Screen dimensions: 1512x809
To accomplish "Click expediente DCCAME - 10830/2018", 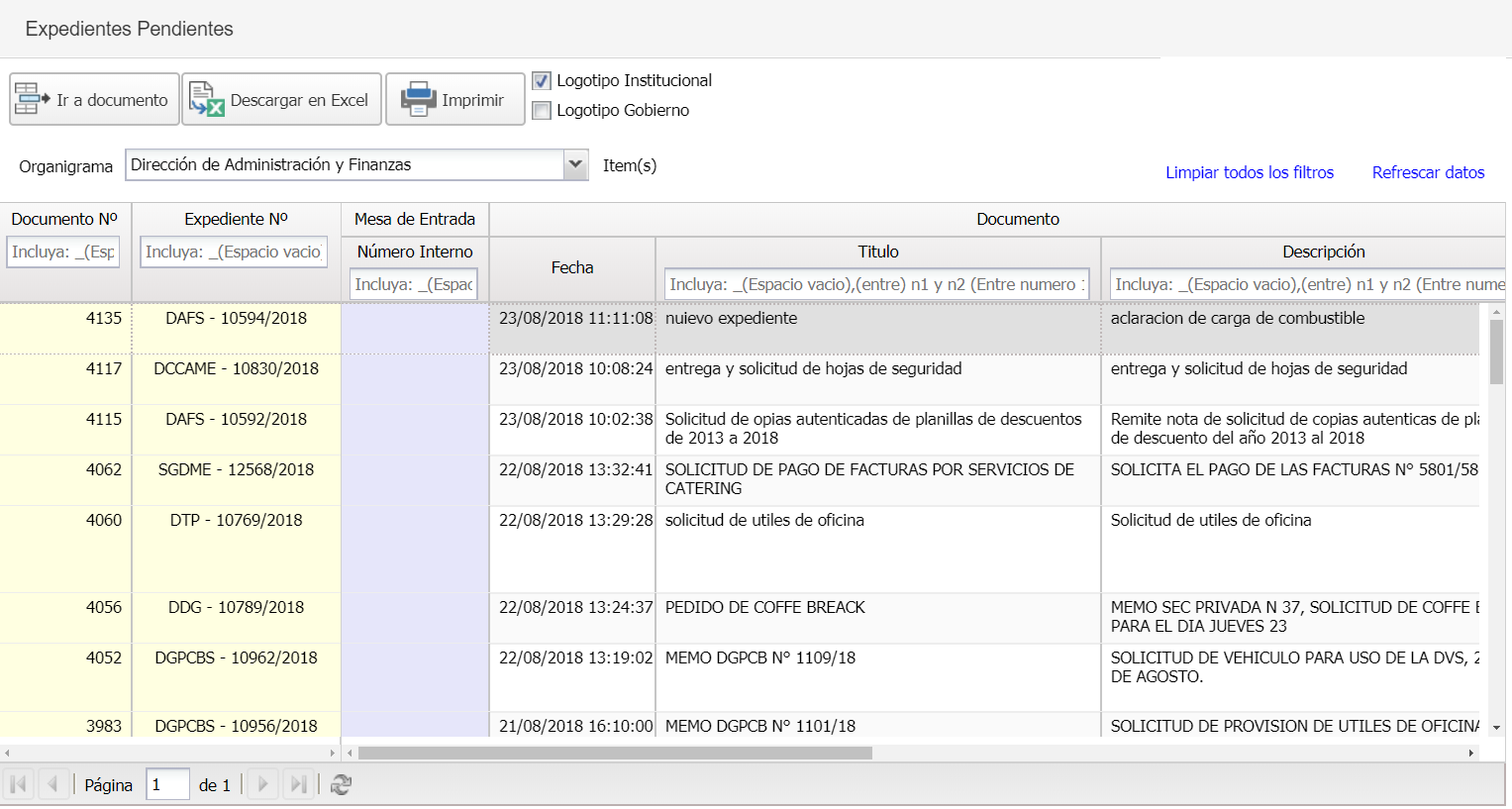I will tap(236, 368).
